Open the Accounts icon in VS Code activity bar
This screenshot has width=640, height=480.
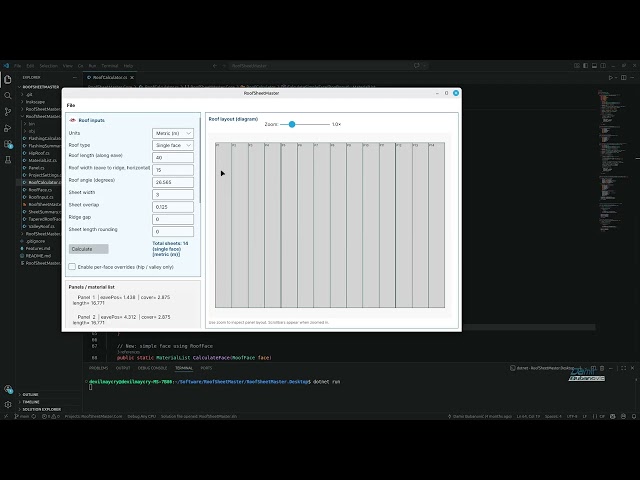point(8,389)
